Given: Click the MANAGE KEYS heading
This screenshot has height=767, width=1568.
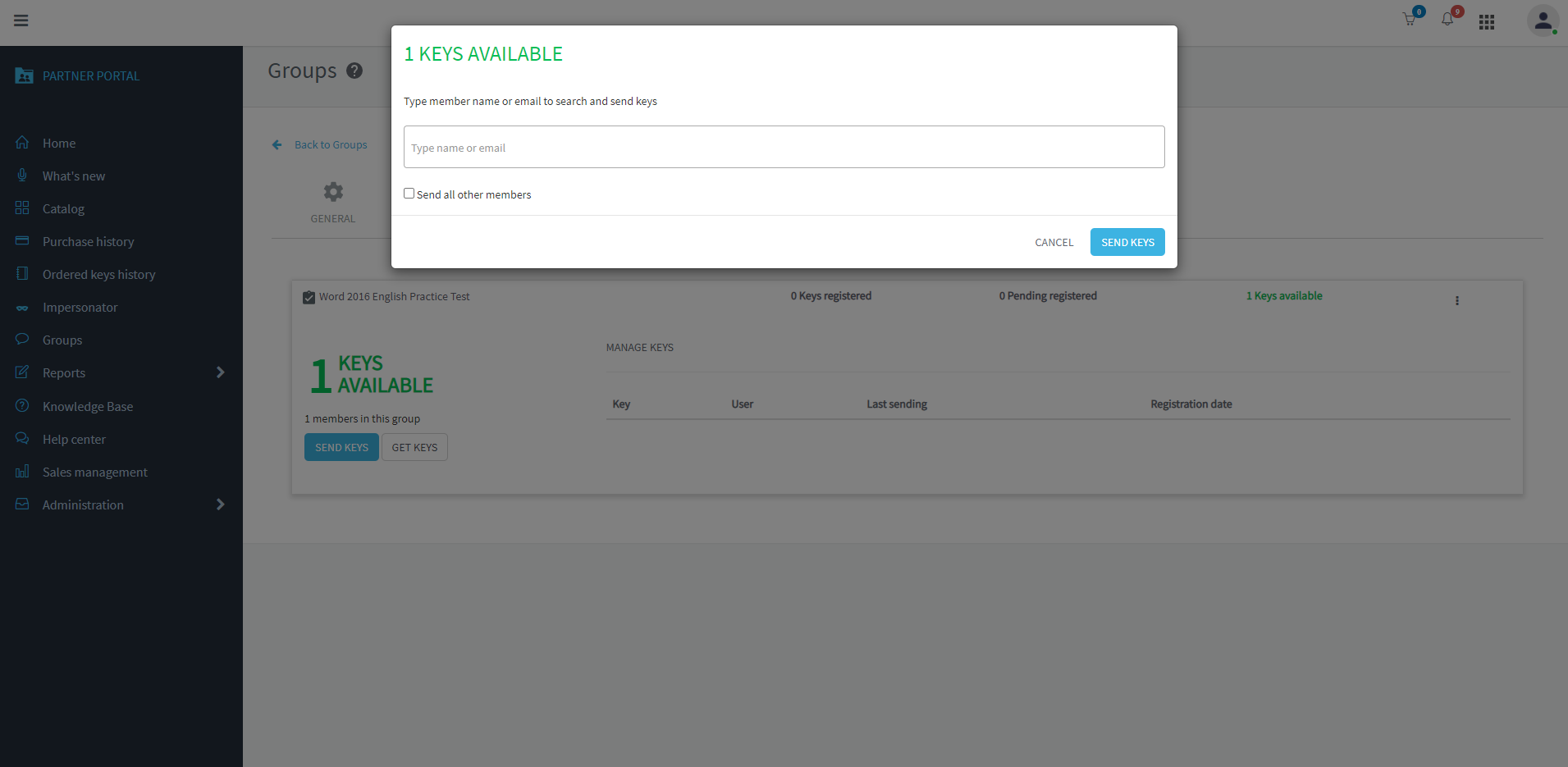Looking at the screenshot, I should coord(640,347).
